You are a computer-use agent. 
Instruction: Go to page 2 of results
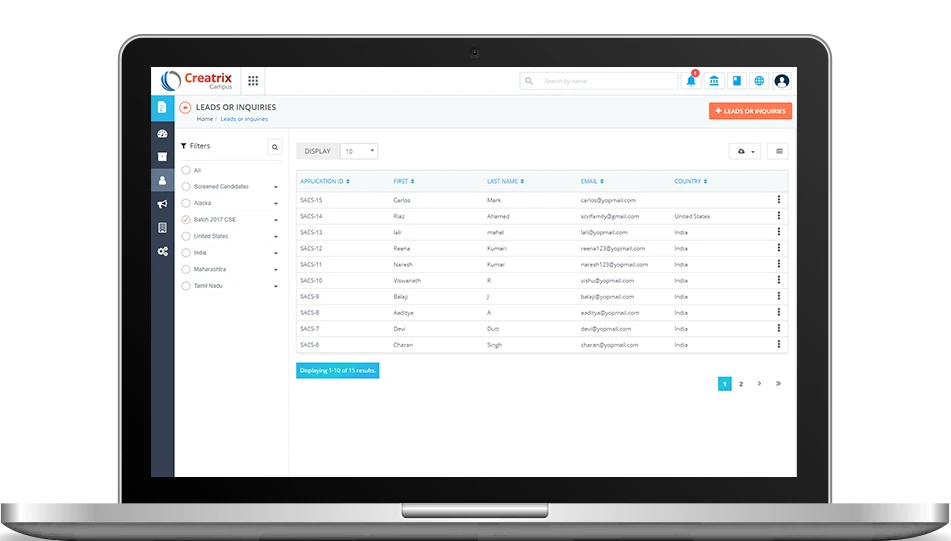[741, 384]
